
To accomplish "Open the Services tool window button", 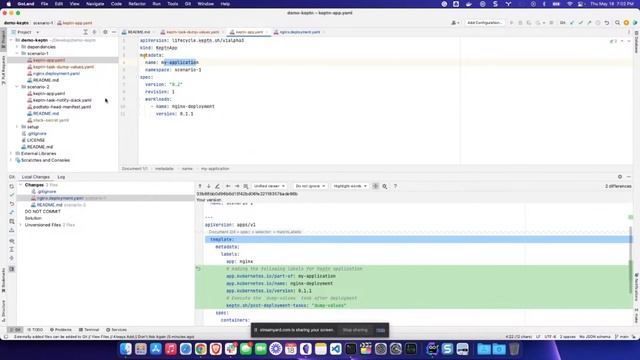I will 116,330.
